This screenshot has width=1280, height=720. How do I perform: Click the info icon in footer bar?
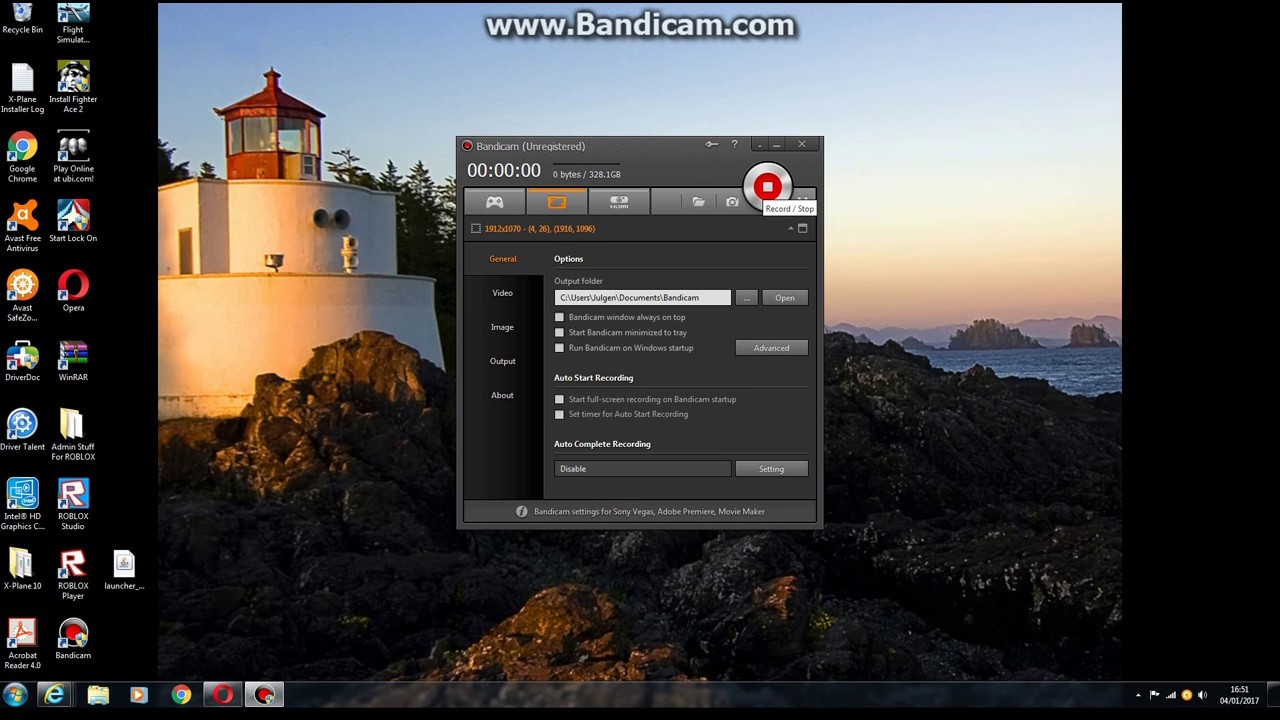click(x=521, y=511)
